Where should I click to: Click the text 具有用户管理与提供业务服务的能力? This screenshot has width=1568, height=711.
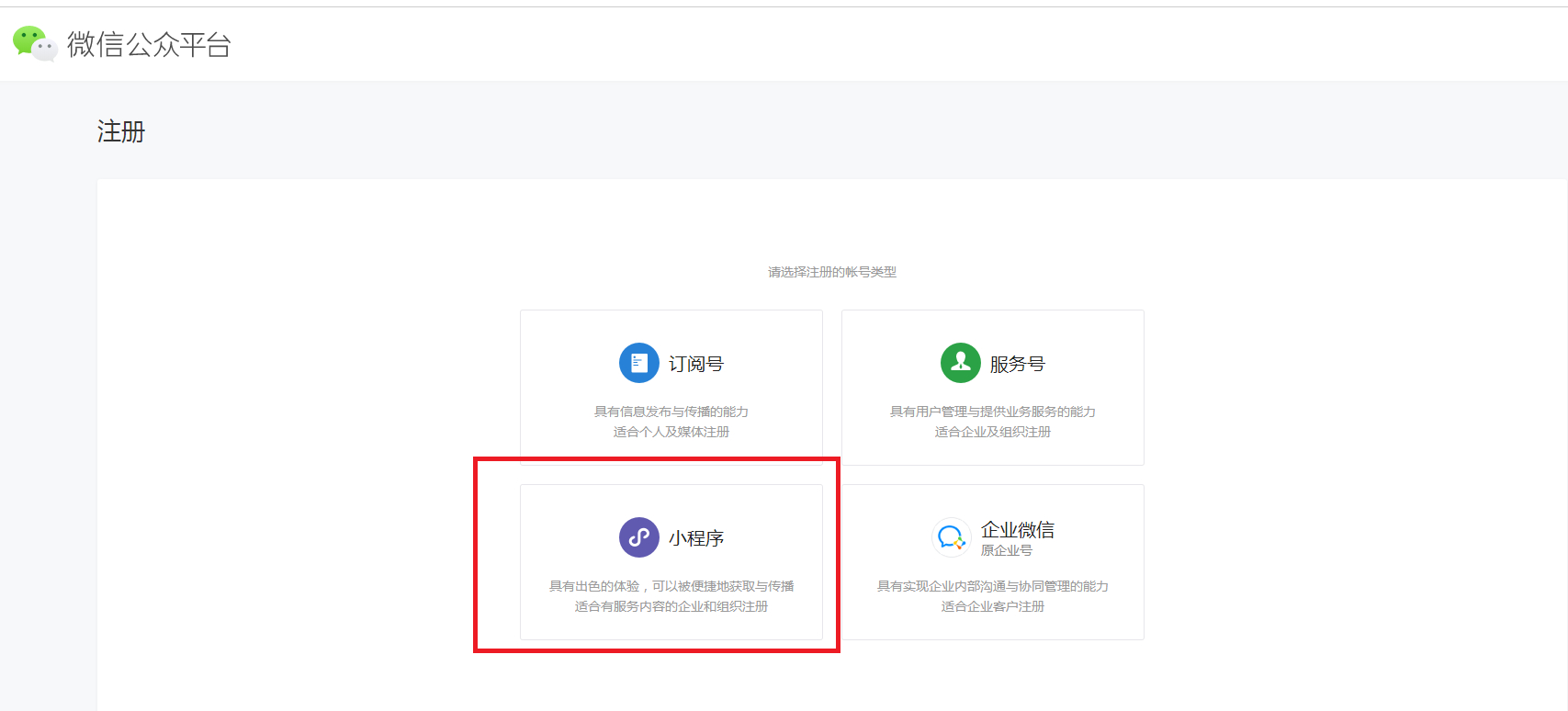(x=993, y=412)
